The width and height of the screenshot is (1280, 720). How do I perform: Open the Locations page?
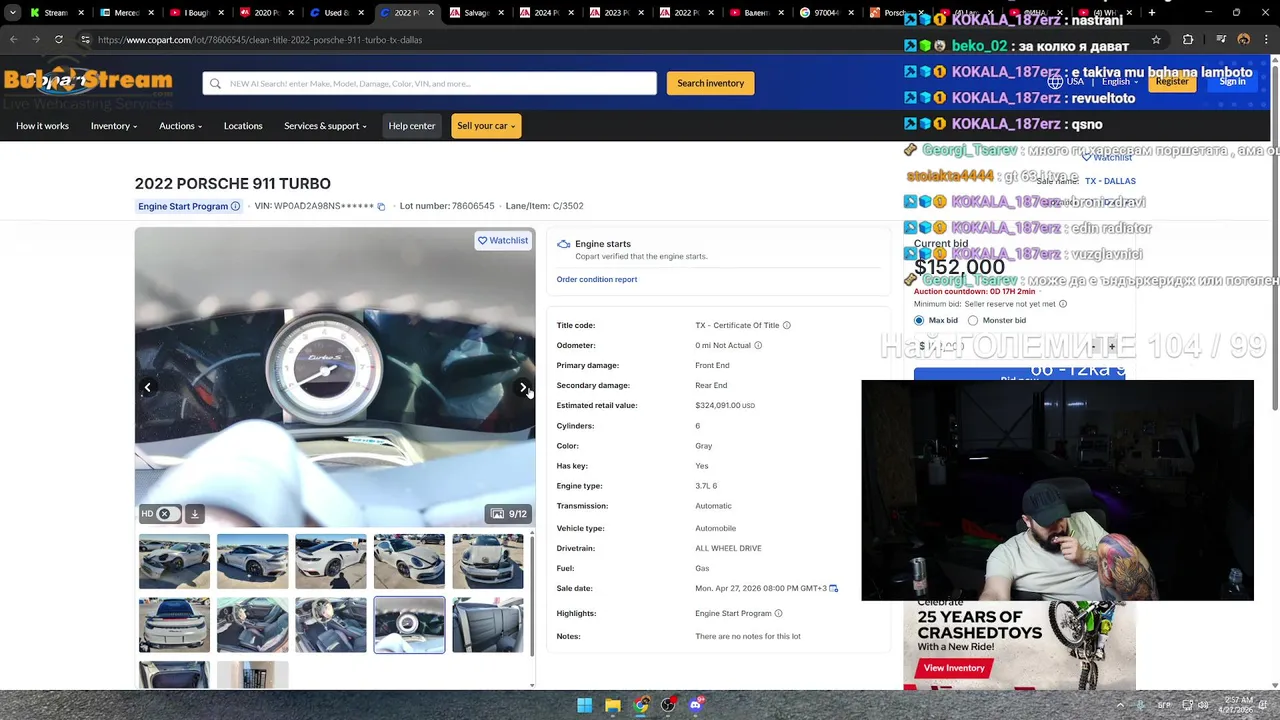click(x=243, y=126)
